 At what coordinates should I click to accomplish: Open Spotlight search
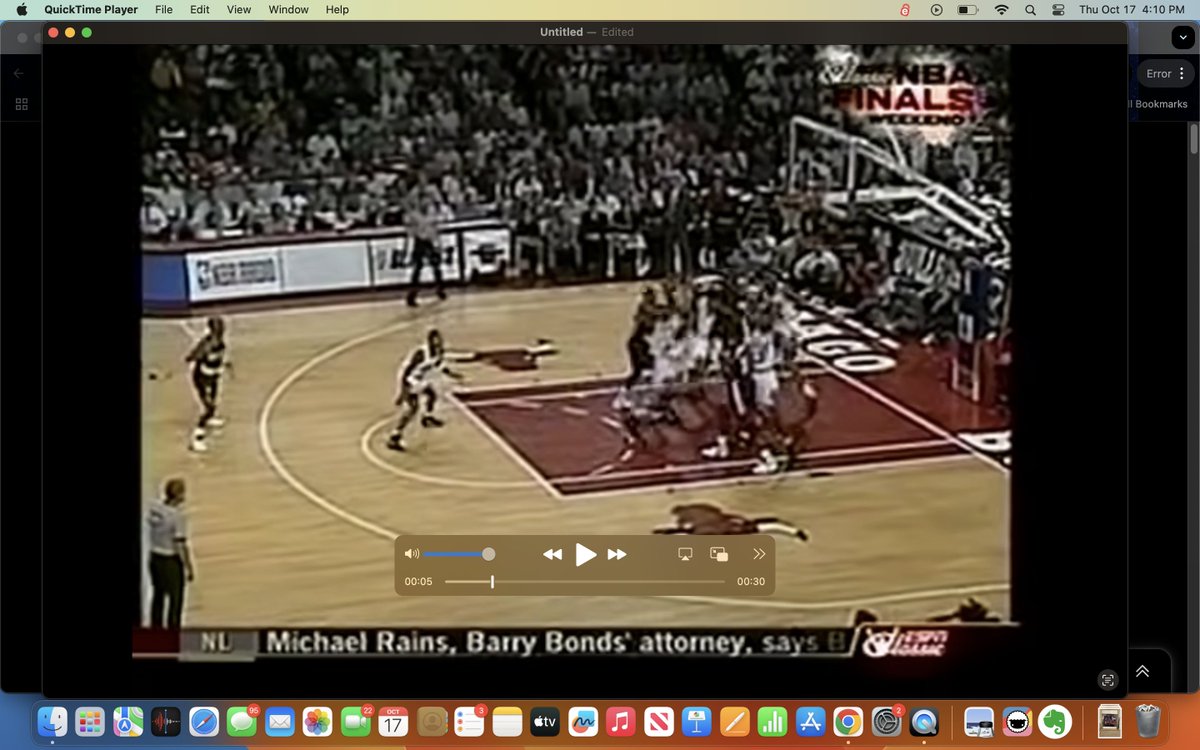point(1030,9)
